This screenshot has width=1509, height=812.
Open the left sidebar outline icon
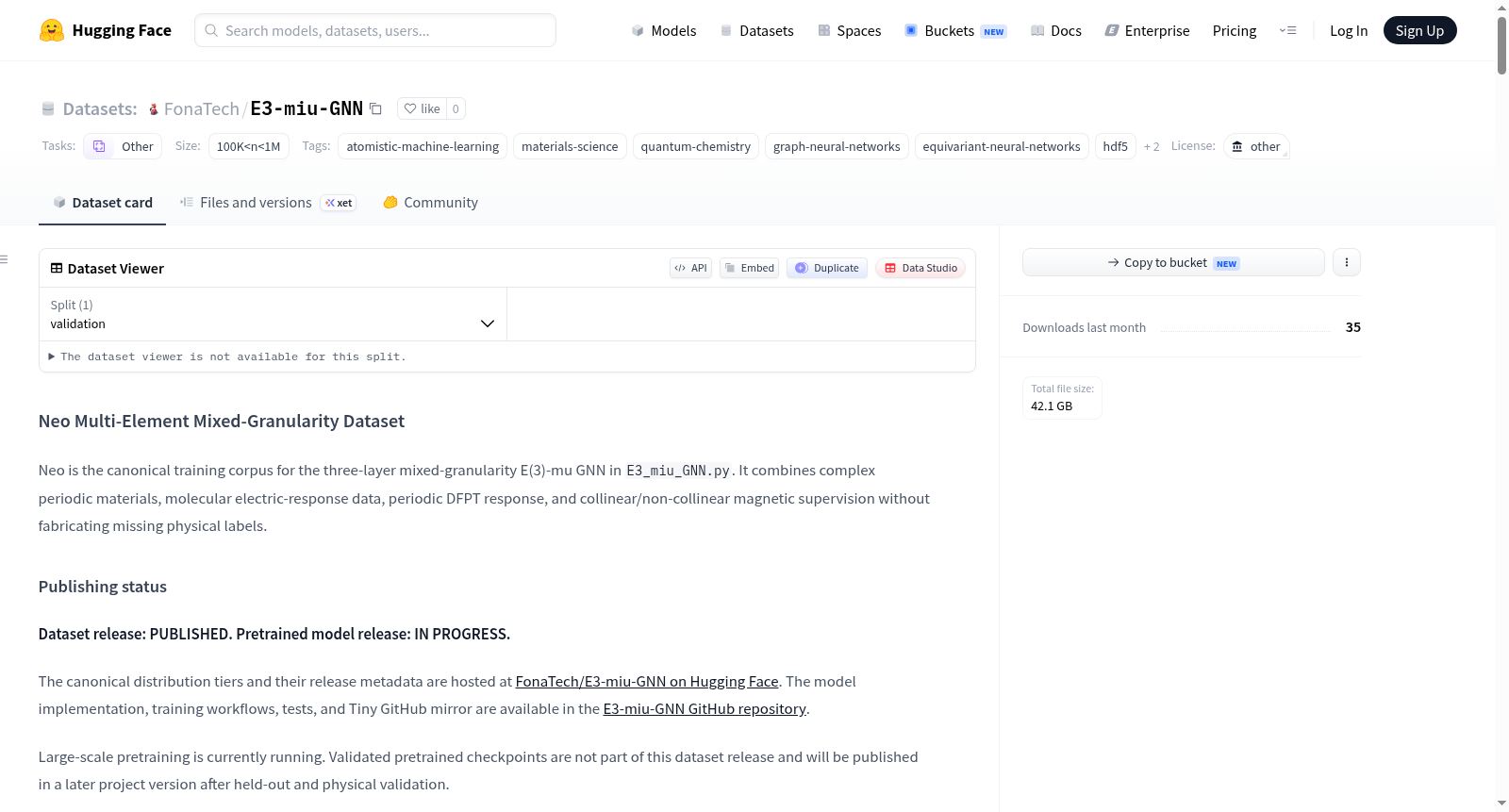click(x=4, y=259)
